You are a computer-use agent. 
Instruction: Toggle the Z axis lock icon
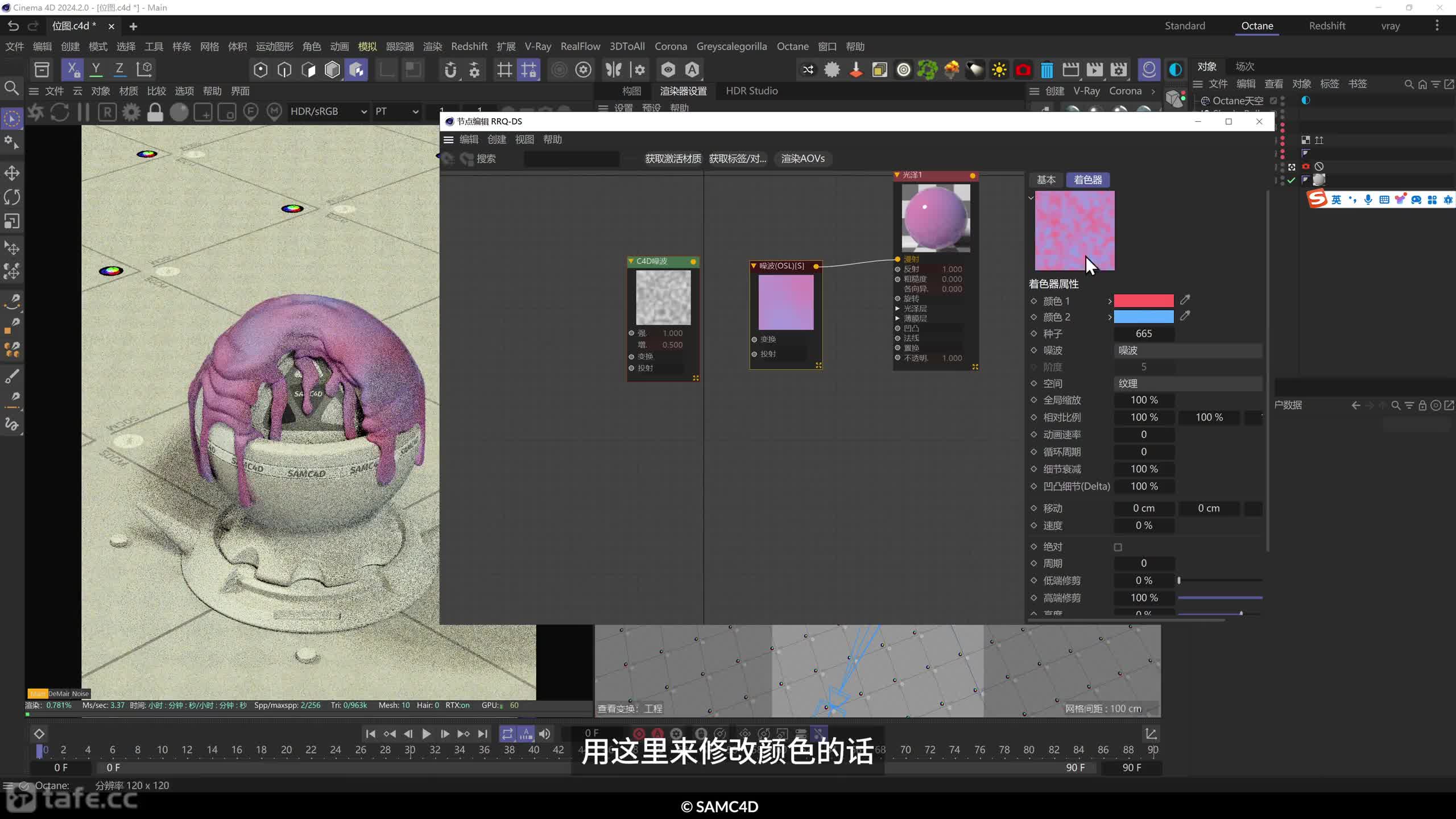(119, 69)
